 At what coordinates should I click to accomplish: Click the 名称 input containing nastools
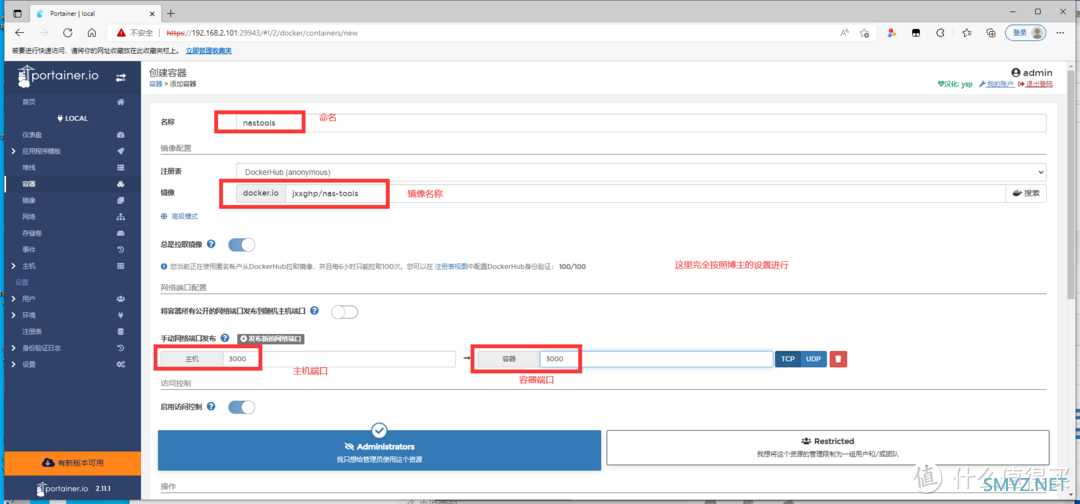click(641, 123)
